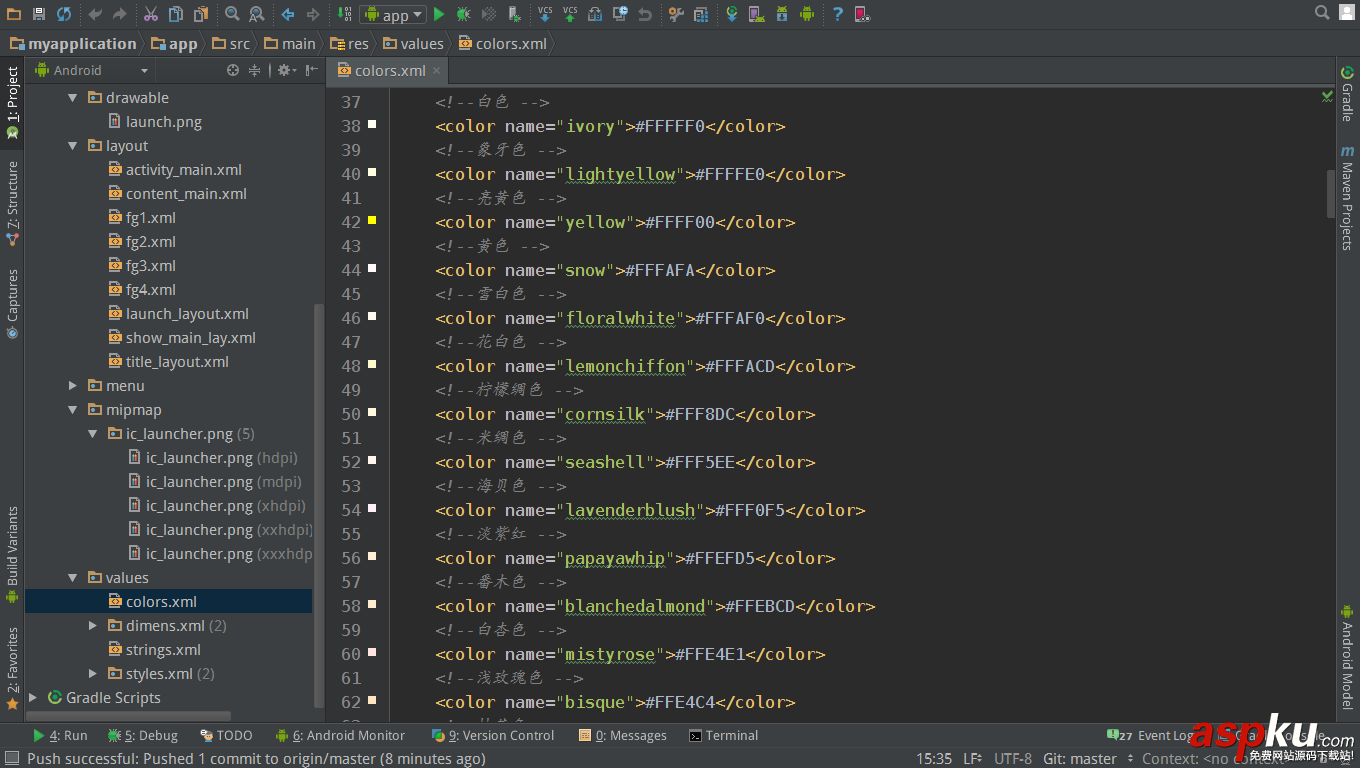1360x768 pixels.
Task: Expand Gradle Scripts in the project tree
Action: click(x=33, y=697)
